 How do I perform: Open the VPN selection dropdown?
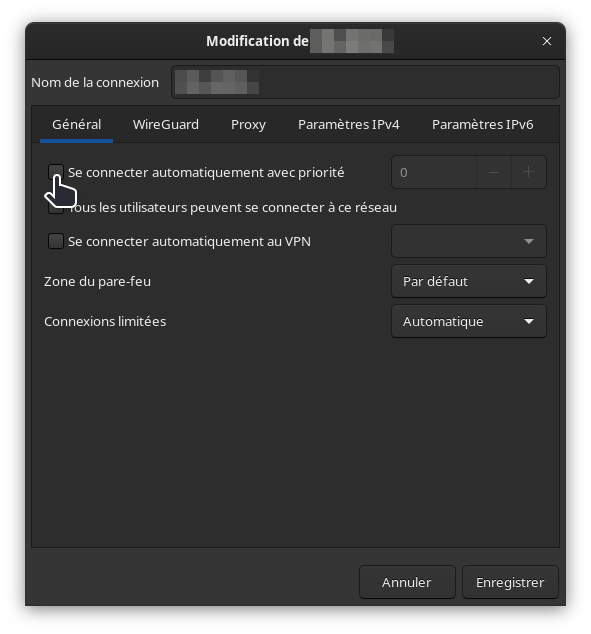point(469,241)
